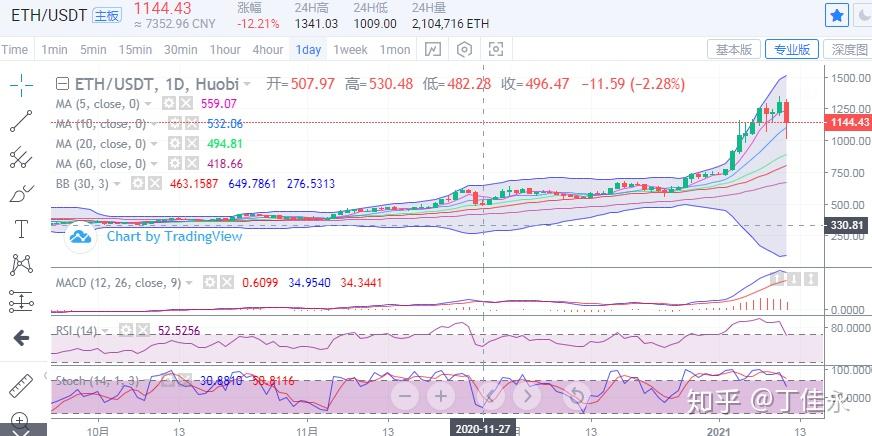
Task: Switch to 30min timeframe
Action: click(x=181, y=49)
